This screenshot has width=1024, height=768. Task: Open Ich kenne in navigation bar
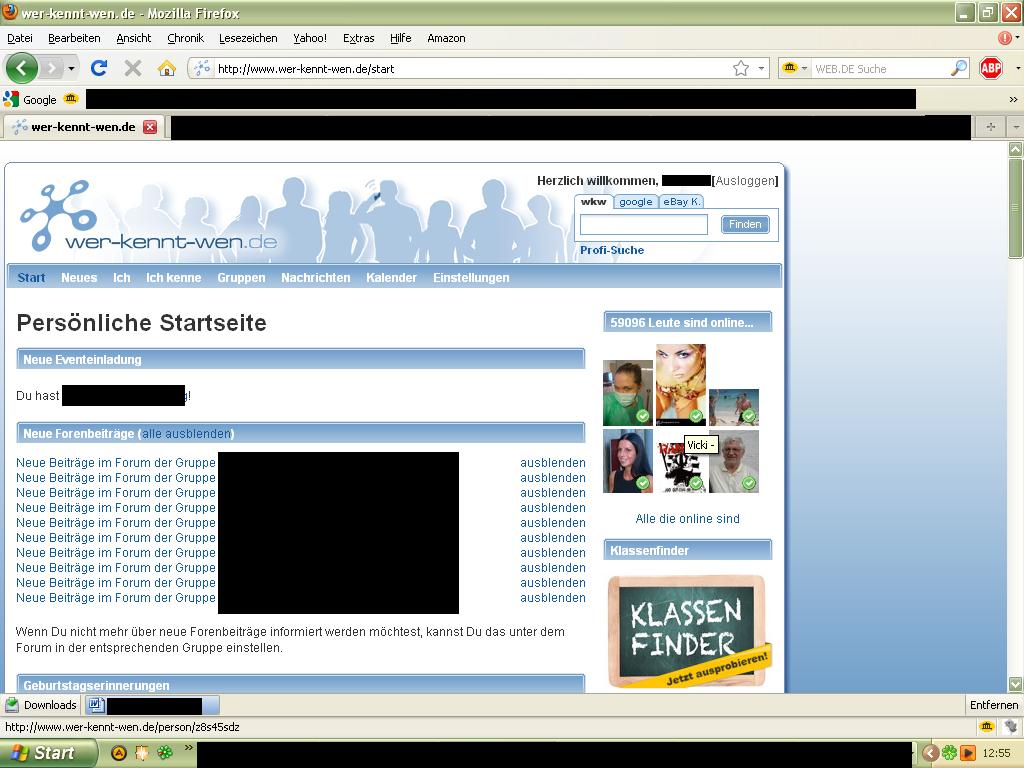tap(174, 278)
